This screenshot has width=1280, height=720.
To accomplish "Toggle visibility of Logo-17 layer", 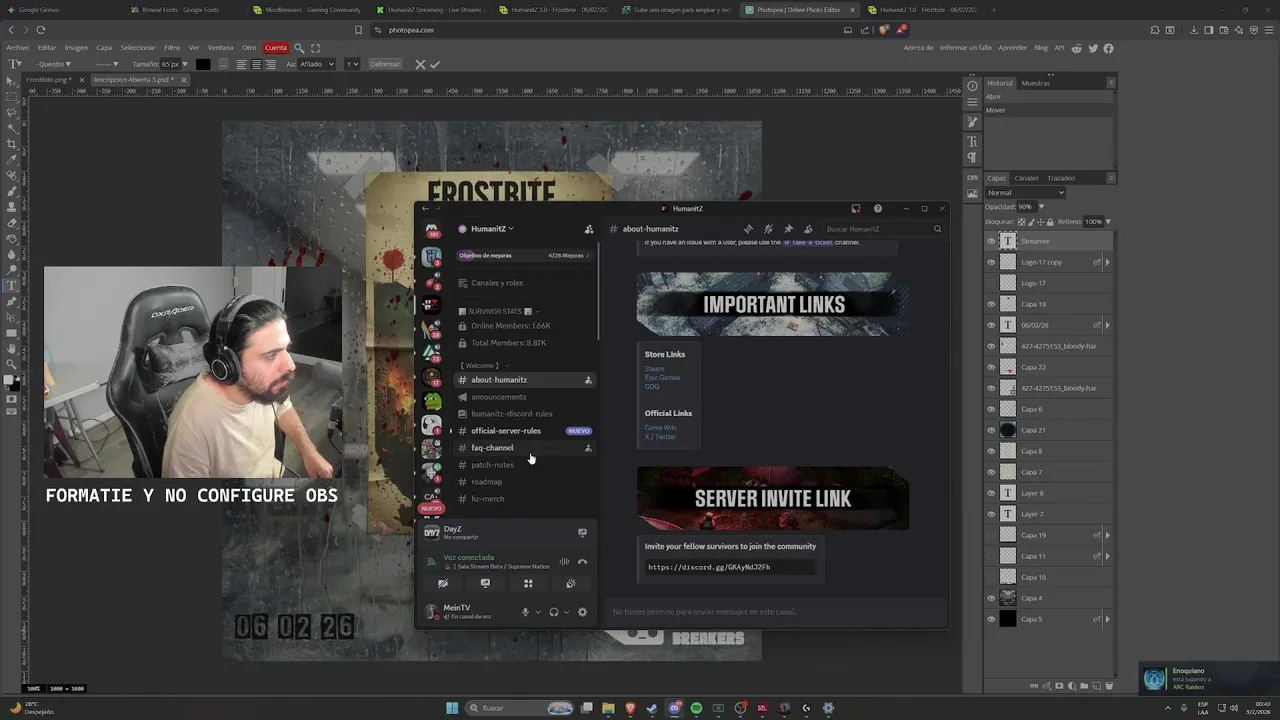I will click(991, 283).
